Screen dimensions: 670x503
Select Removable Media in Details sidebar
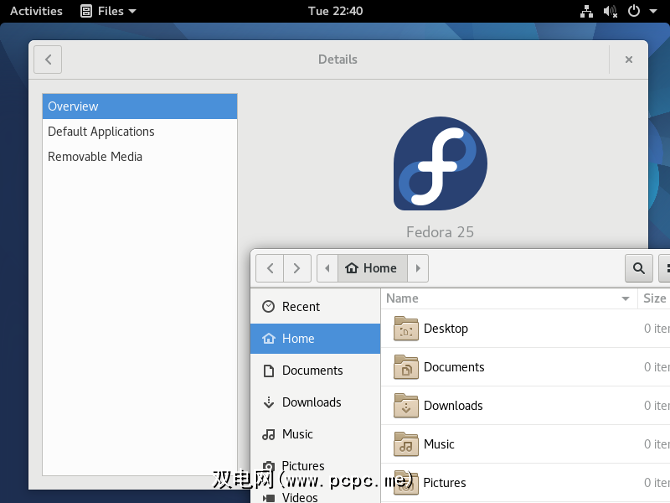pyautogui.click(x=95, y=157)
